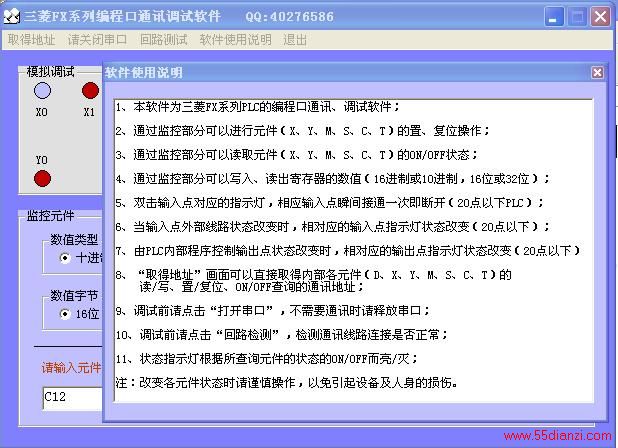This screenshot has height=448, width=618.
Task: Select the 16位 byte size radio button
Action: [x=65, y=314]
